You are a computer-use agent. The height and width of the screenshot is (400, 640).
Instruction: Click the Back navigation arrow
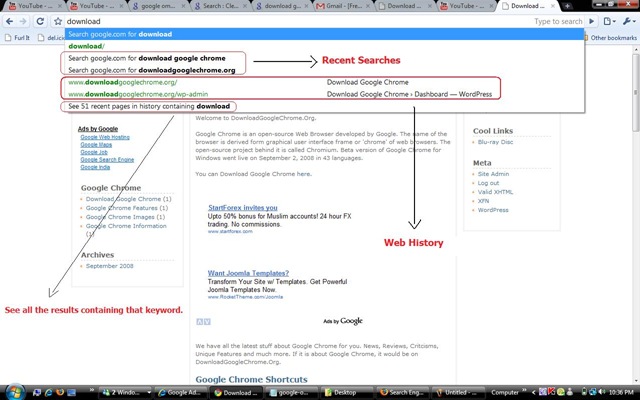point(8,21)
